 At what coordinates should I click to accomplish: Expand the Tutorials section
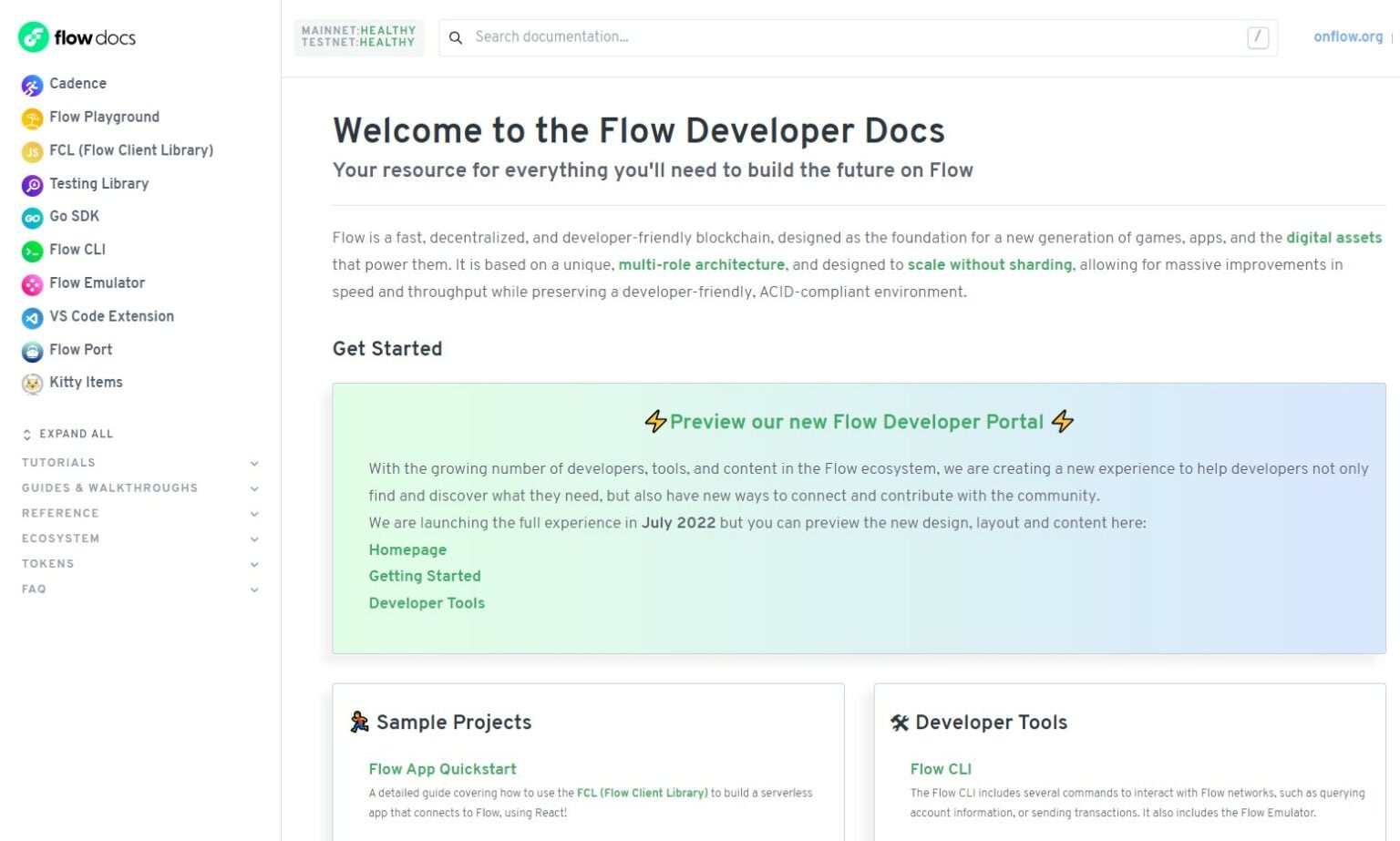pos(254,464)
